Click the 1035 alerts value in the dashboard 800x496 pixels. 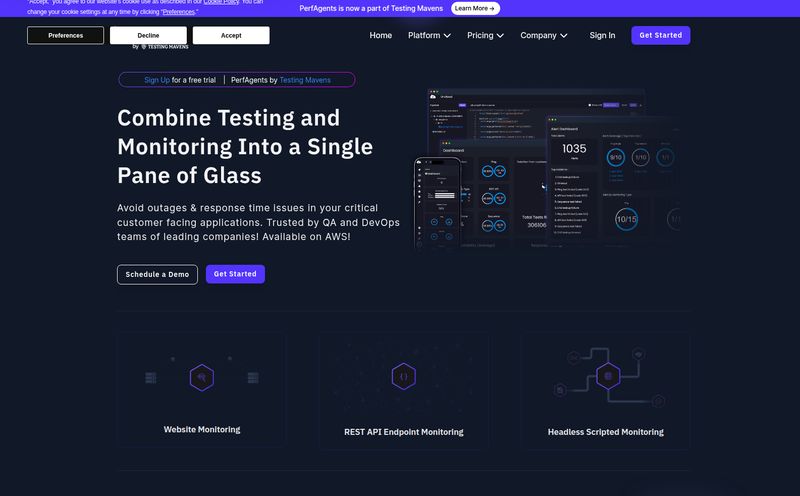click(574, 149)
